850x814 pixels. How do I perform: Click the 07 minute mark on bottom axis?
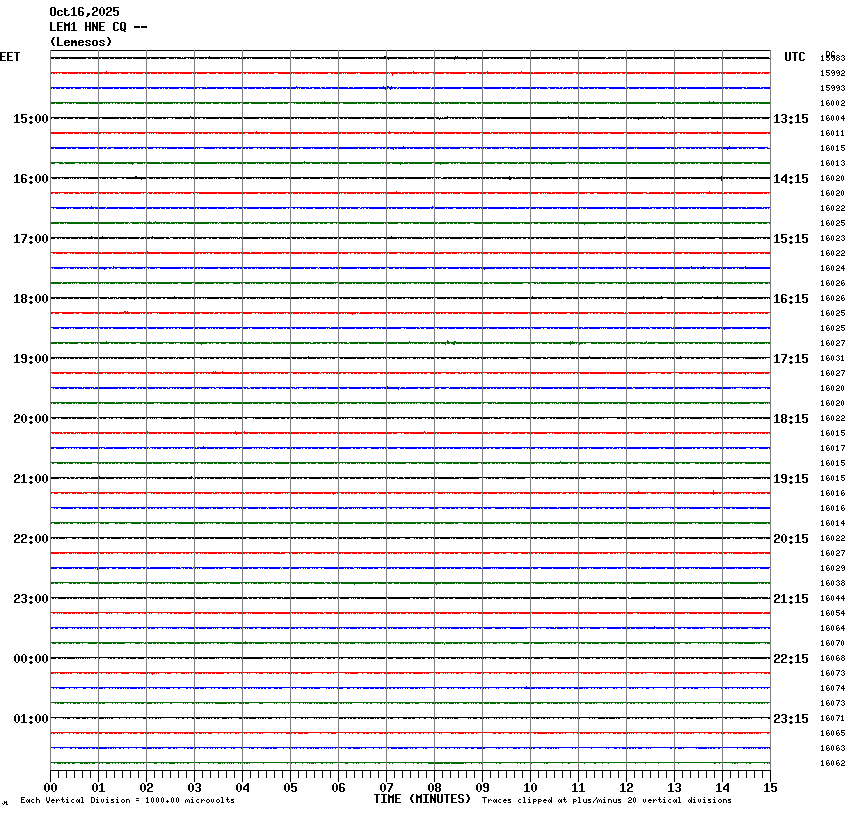coord(387,788)
